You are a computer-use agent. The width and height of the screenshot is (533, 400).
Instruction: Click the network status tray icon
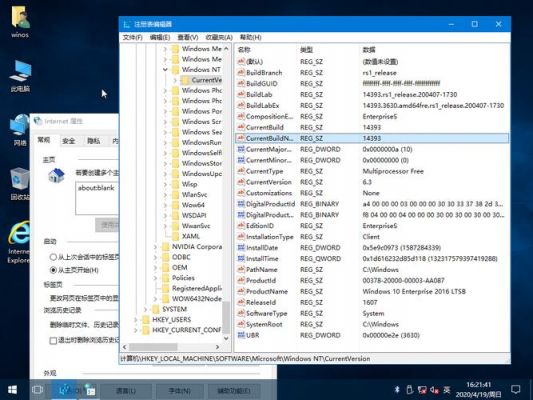pos(422,390)
